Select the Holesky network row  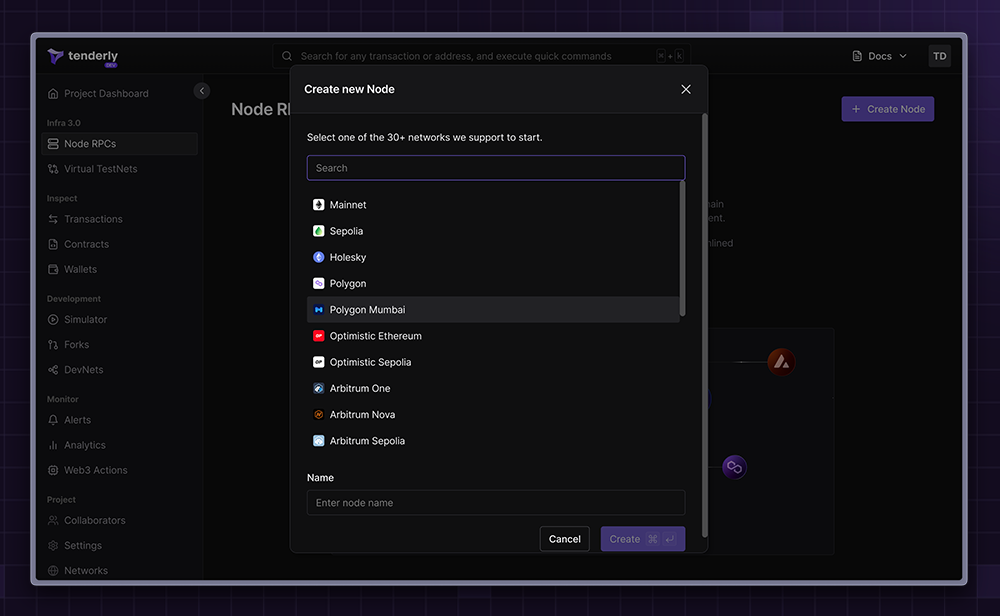[x=493, y=257]
